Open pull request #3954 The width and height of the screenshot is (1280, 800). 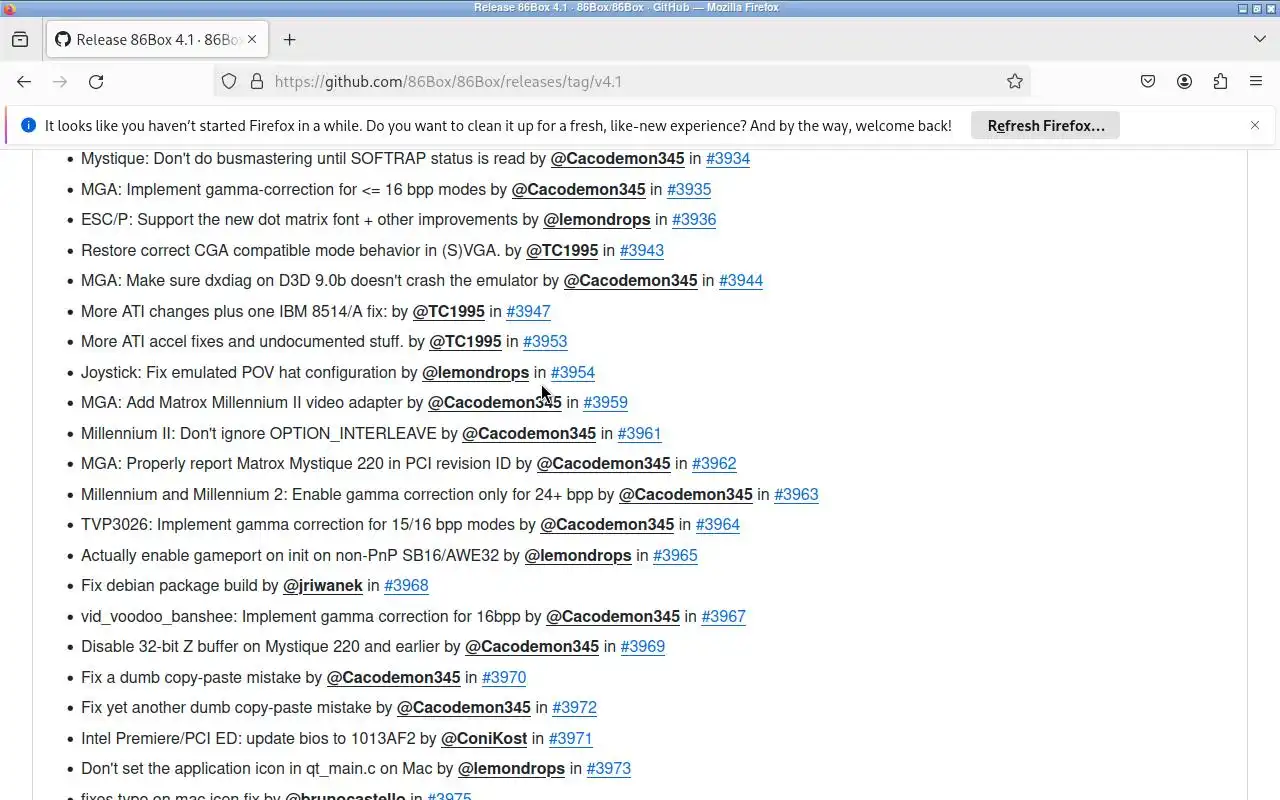(x=573, y=372)
